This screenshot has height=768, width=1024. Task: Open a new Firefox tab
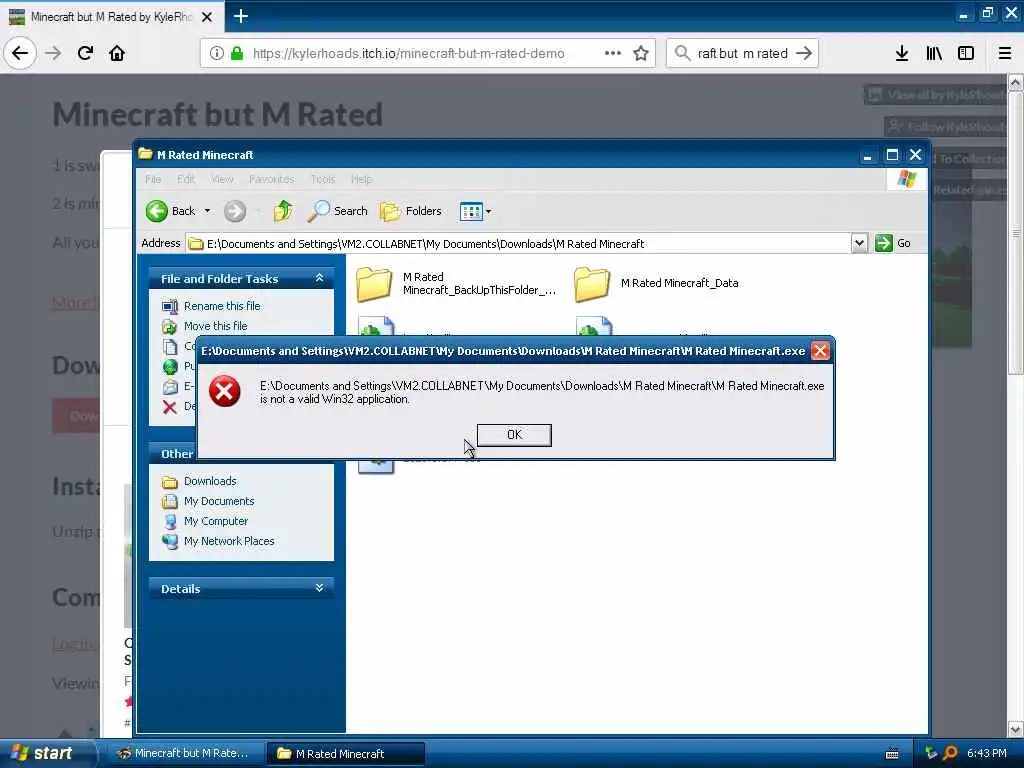point(240,16)
